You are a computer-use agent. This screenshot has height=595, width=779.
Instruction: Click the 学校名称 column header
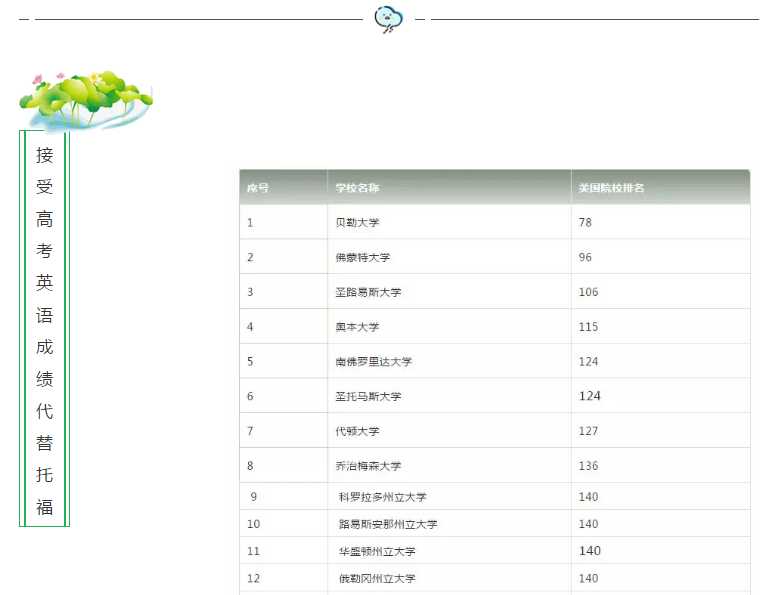click(x=357, y=188)
